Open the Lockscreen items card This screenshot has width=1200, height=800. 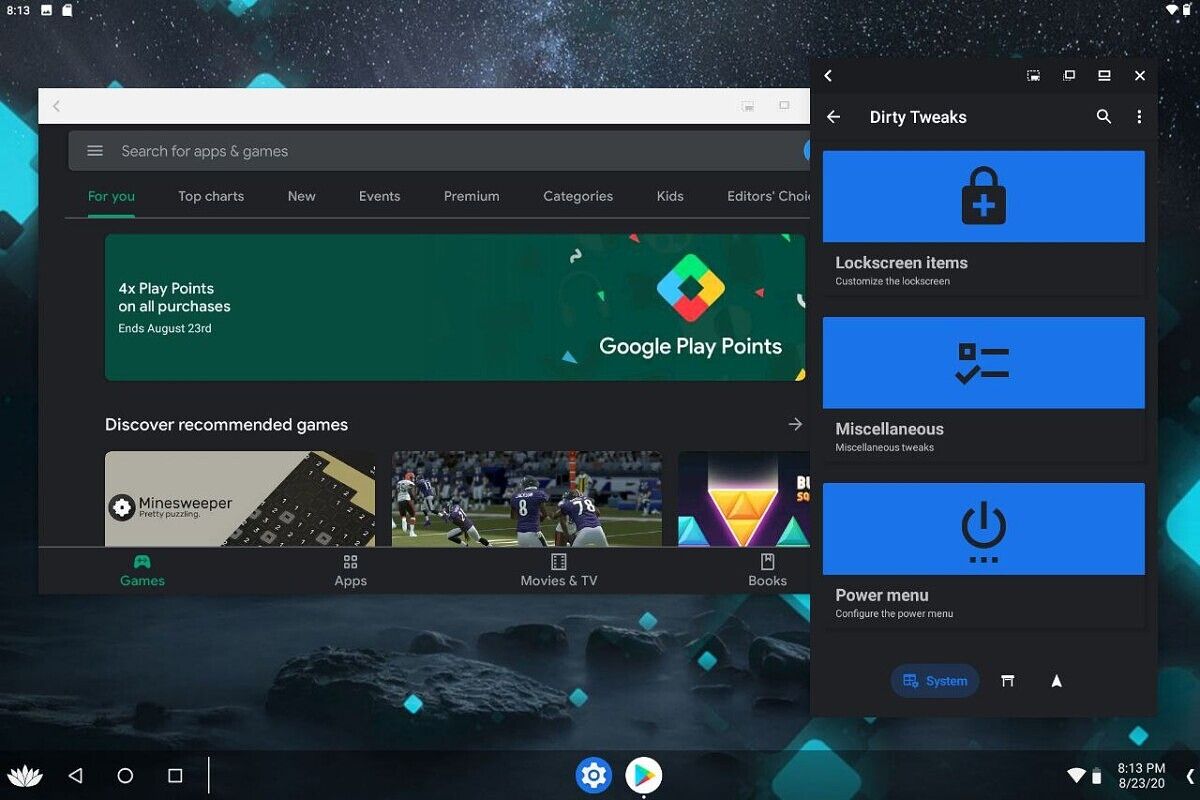click(984, 223)
